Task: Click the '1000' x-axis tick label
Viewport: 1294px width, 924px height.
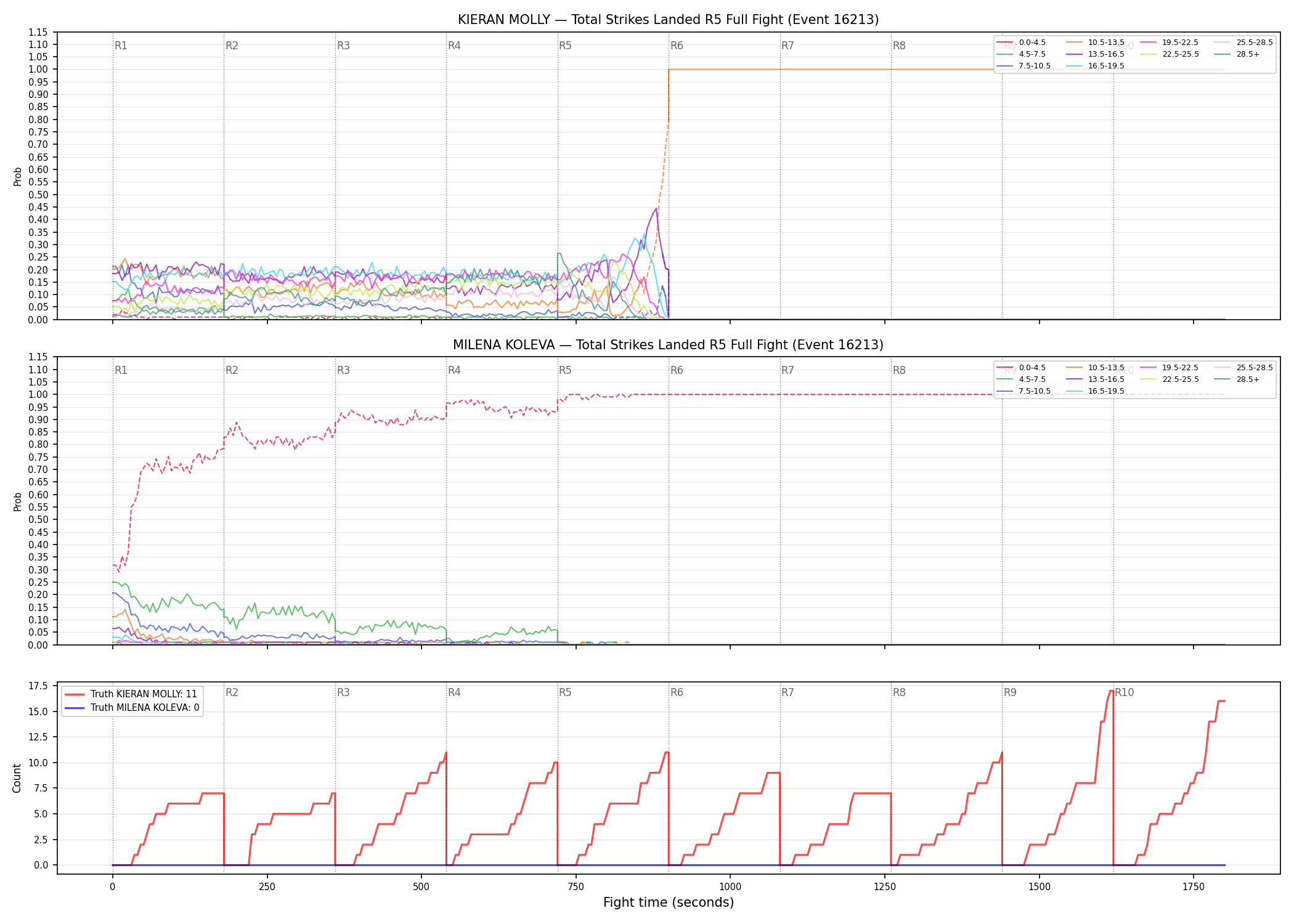Action: click(730, 887)
